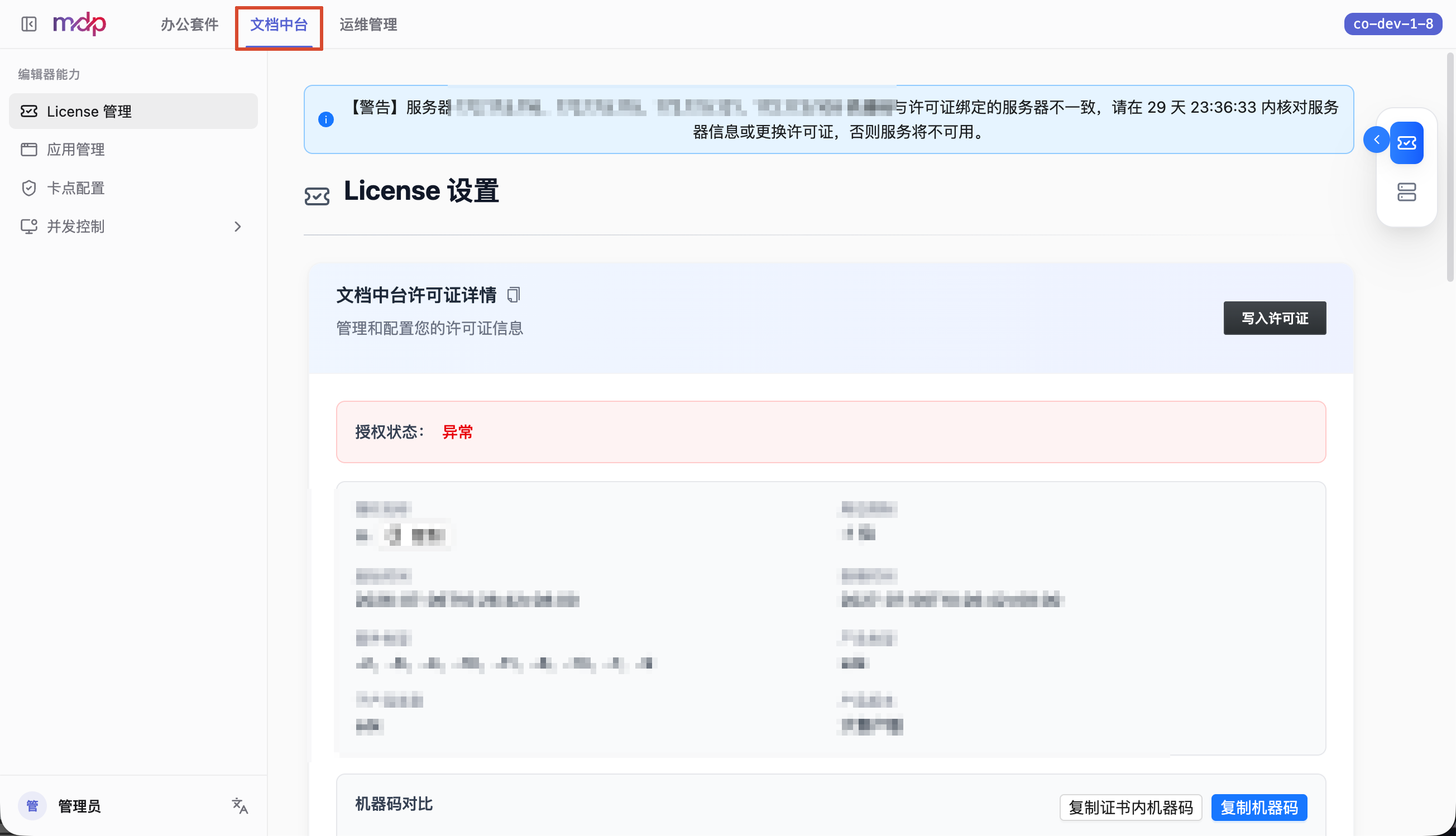Image resolution: width=1456 pixels, height=836 pixels.
Task: Click the 写入许可证 button
Action: point(1275,318)
